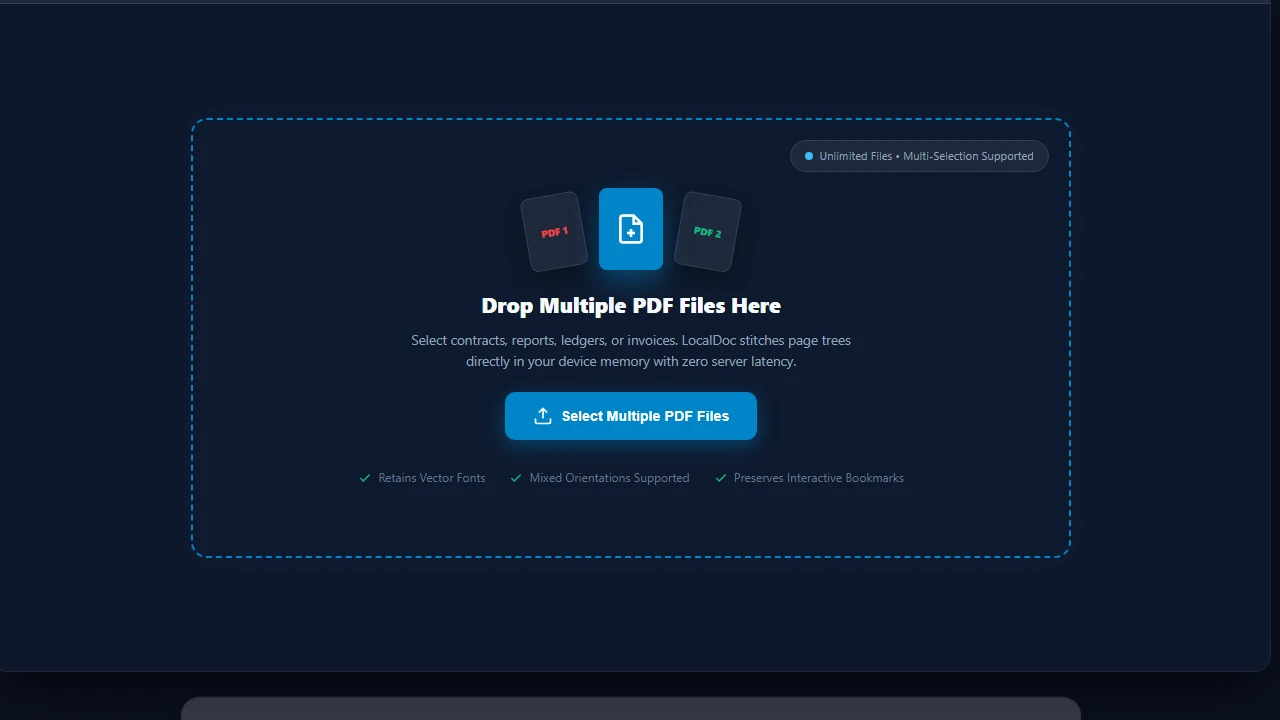Screen dimensions: 1280x720
Task: Click the Unlimited Files Multi-Selection Supported badge
Action: click(x=919, y=156)
